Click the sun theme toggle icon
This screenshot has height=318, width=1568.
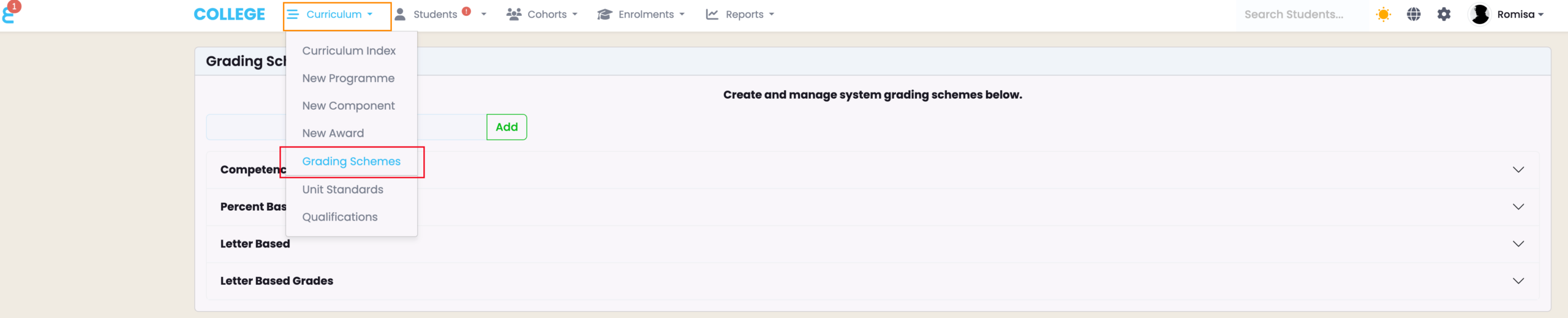tap(1383, 15)
